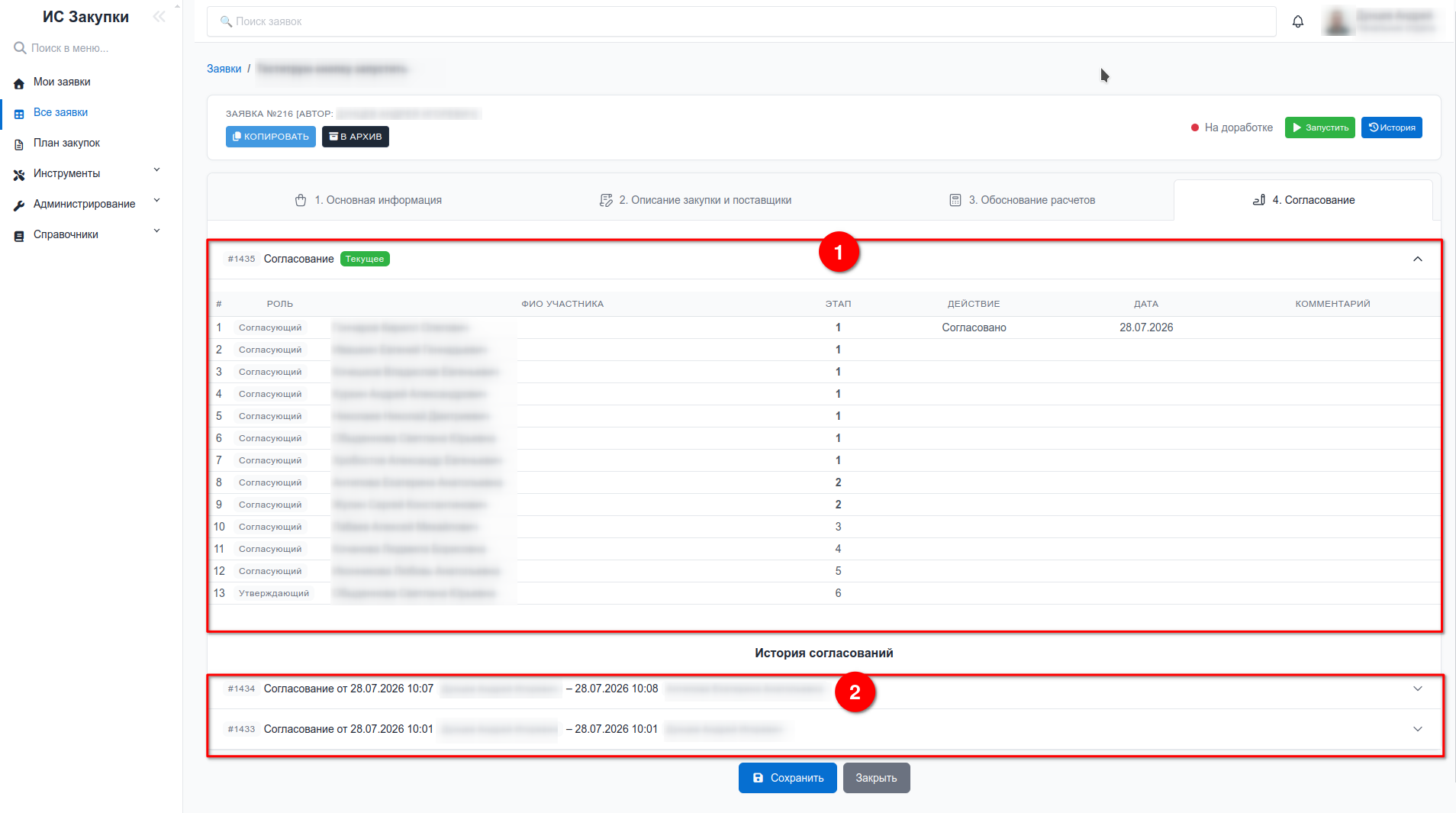Click the table icon beside Все заявки
This screenshot has width=1456, height=813.
[19, 113]
